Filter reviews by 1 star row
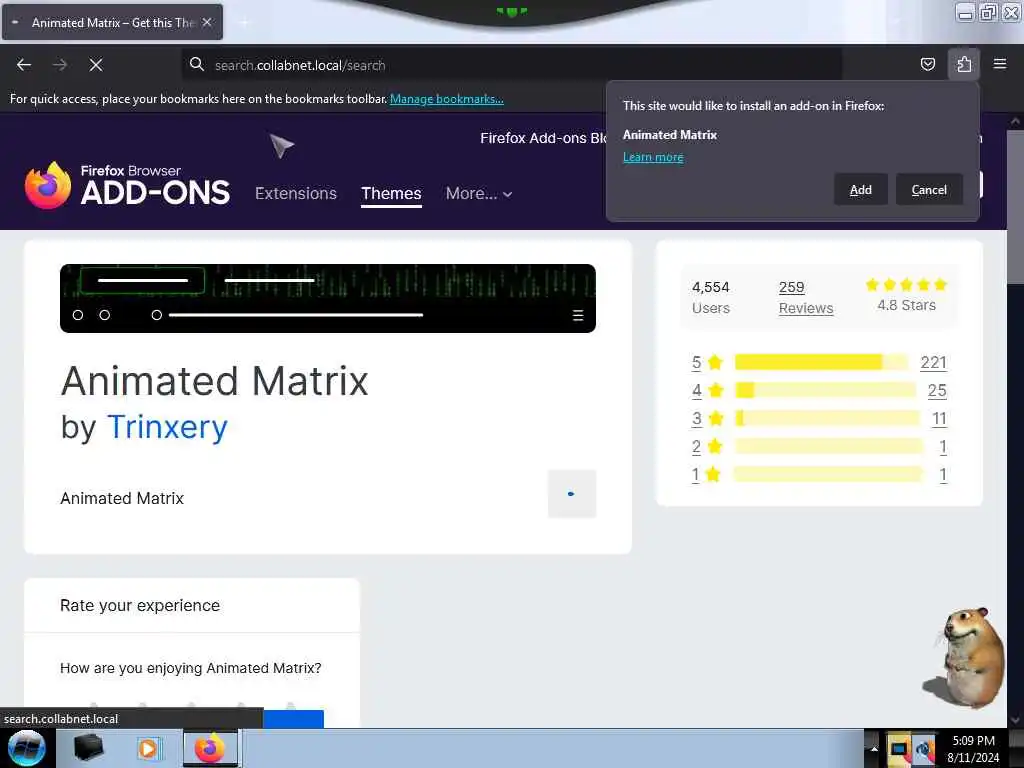The image size is (1024, 768). coord(819,474)
